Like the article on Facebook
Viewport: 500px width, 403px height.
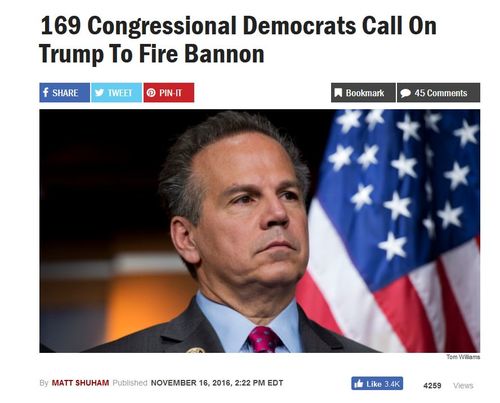click(377, 383)
